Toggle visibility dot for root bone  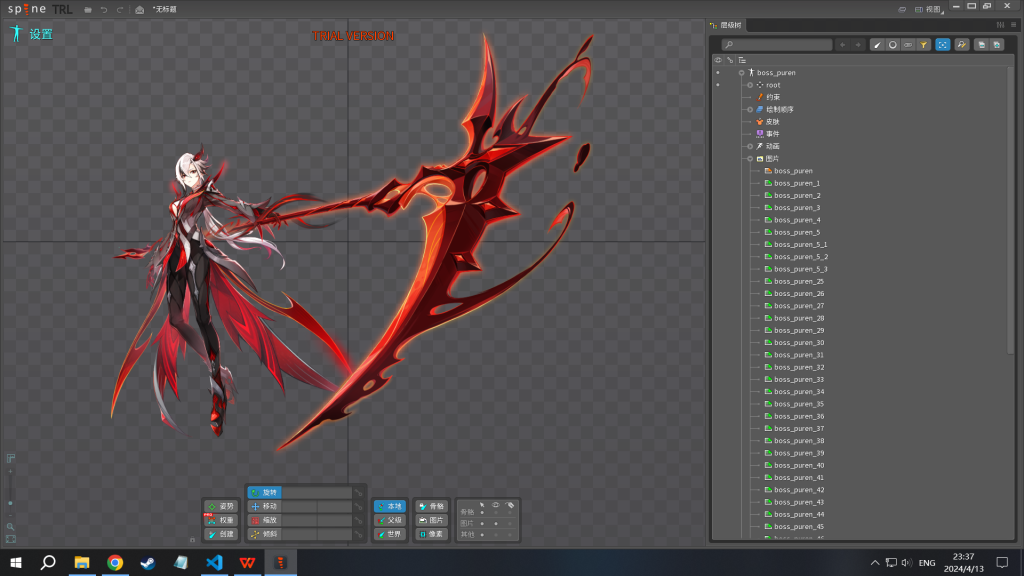[718, 85]
